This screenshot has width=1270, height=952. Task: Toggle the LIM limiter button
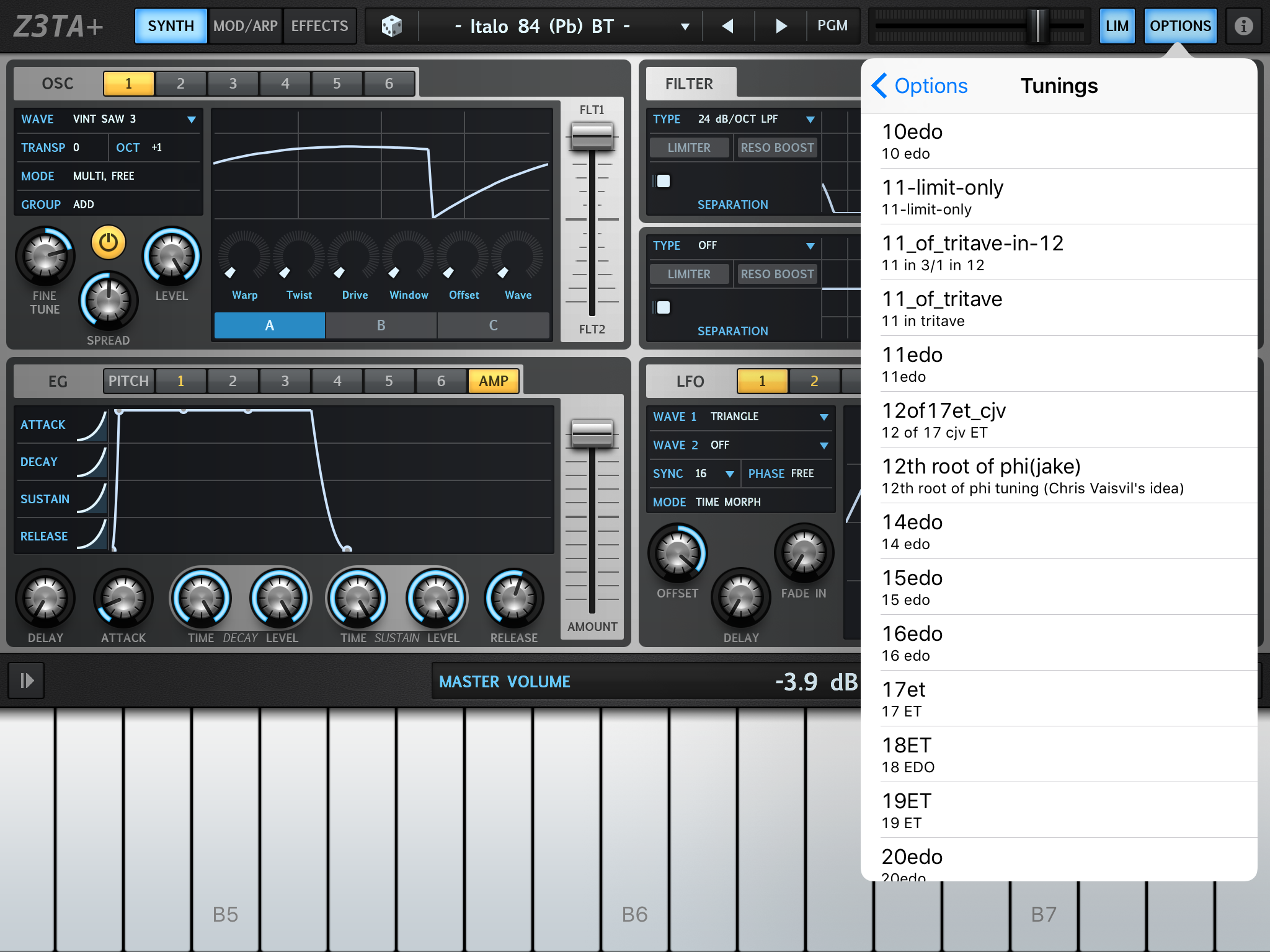[x=1117, y=26]
